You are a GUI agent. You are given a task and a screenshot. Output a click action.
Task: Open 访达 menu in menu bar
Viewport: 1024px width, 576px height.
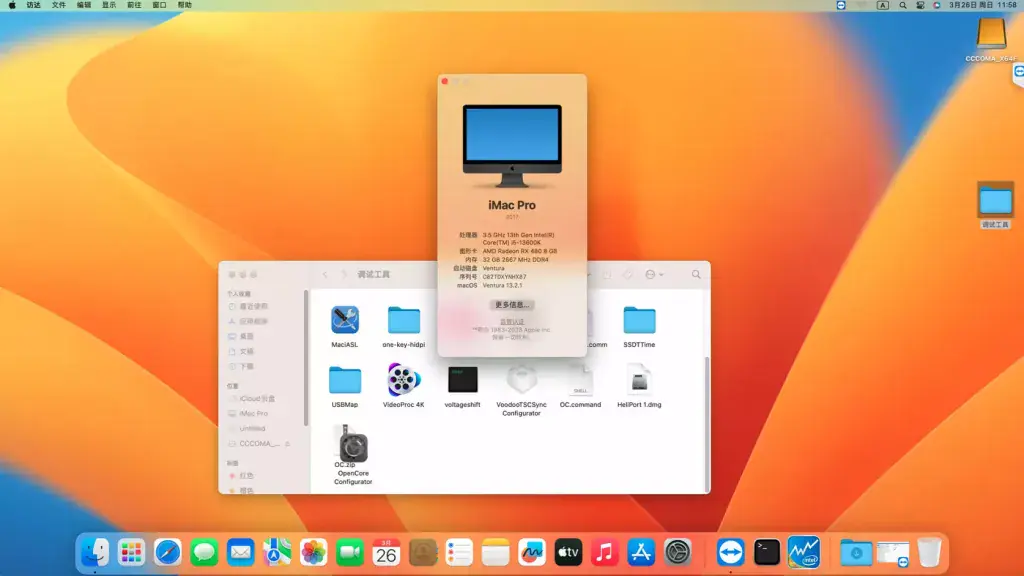point(33,5)
